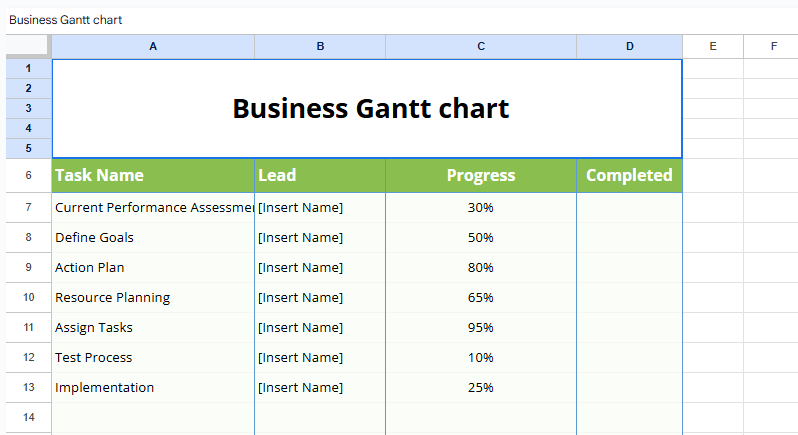Select column E header
Image resolution: width=798 pixels, height=435 pixels.
[712, 46]
